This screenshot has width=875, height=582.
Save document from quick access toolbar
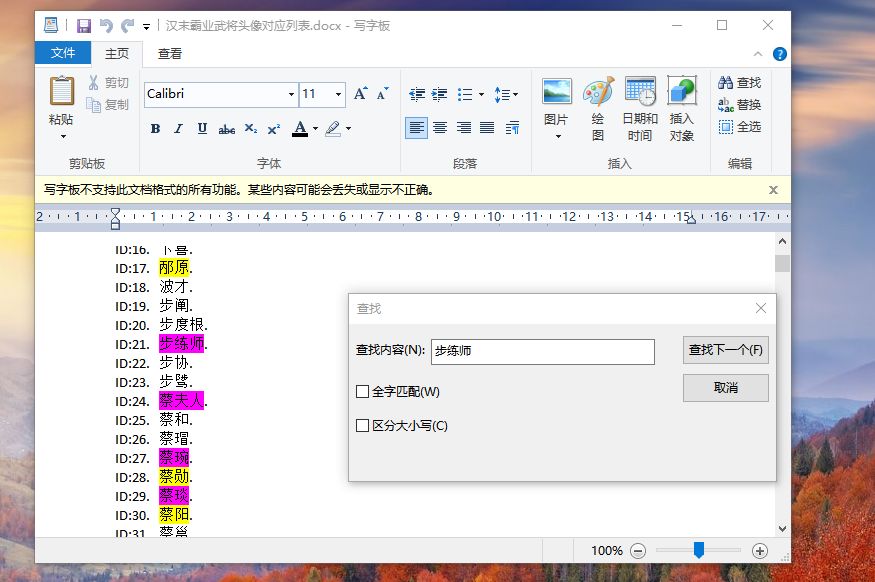(83, 25)
